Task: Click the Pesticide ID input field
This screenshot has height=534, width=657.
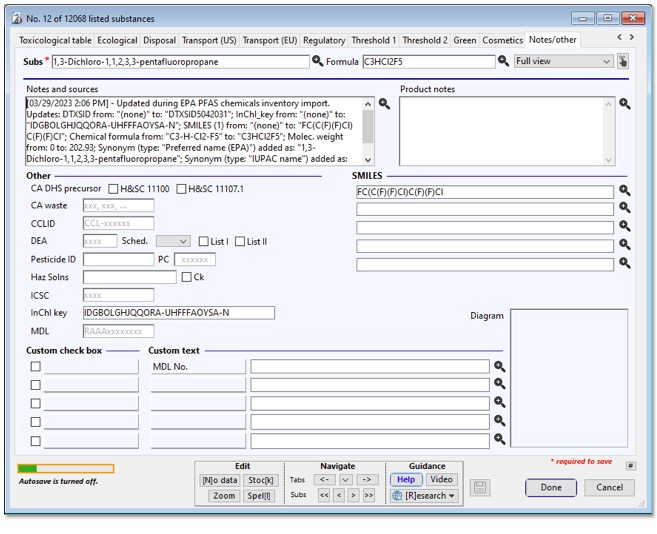Action: click(x=119, y=259)
